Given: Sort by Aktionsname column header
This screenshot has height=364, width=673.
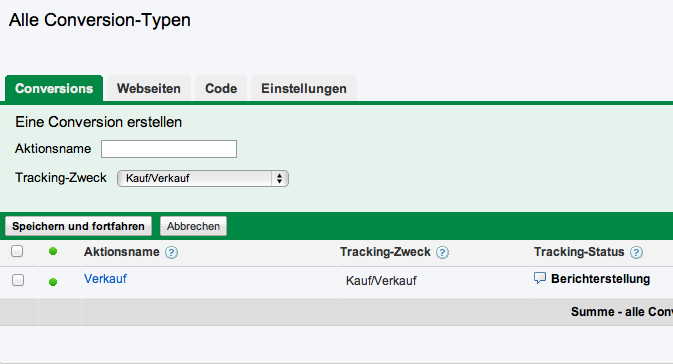Looking at the screenshot, I should (x=121, y=252).
